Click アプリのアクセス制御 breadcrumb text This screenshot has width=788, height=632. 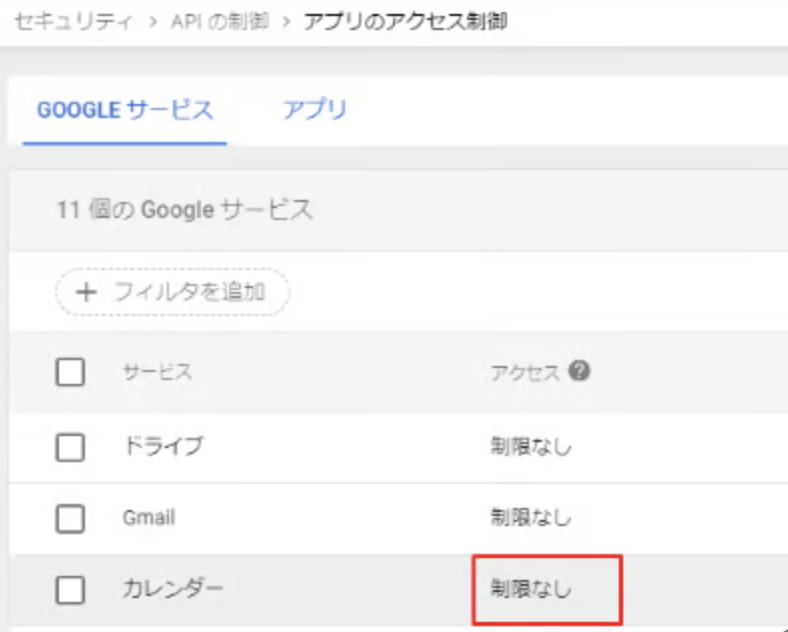tap(404, 21)
